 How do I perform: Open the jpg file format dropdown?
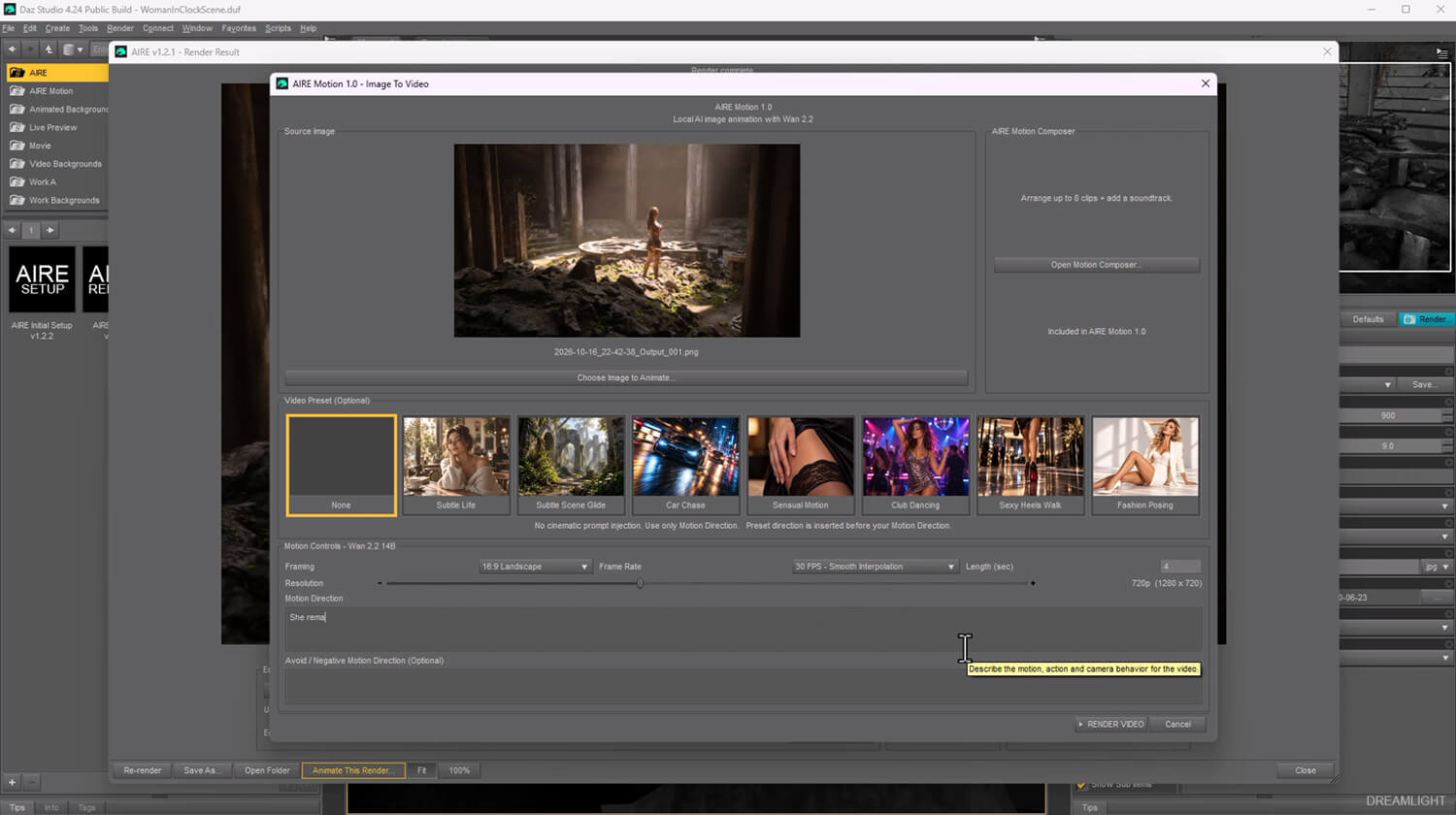[1438, 567]
